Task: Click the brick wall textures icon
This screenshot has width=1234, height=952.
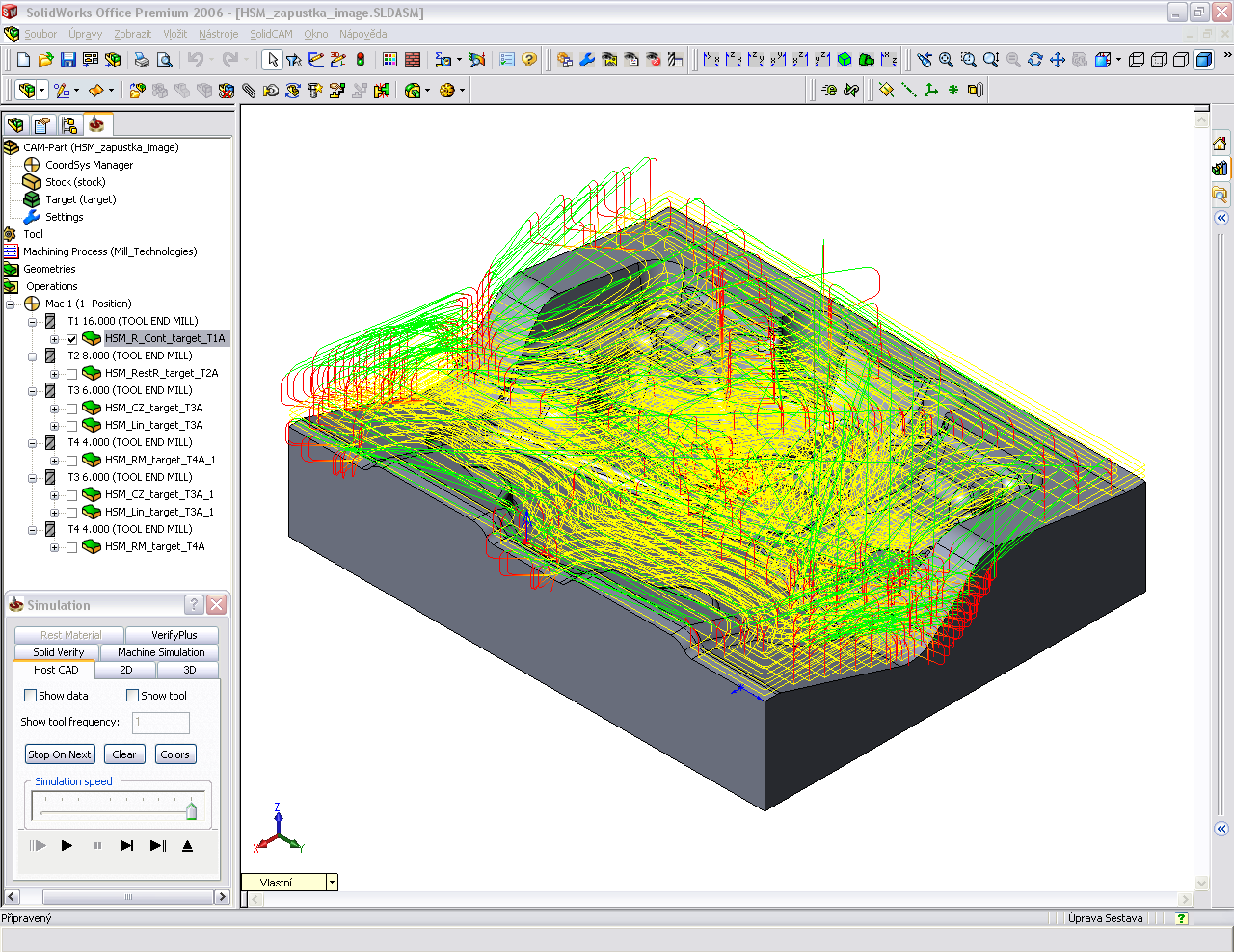Action: point(413,60)
